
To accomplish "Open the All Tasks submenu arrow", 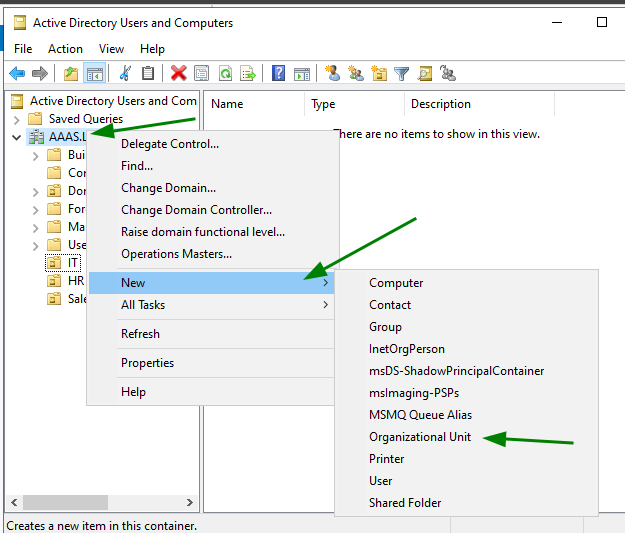I will 326,305.
